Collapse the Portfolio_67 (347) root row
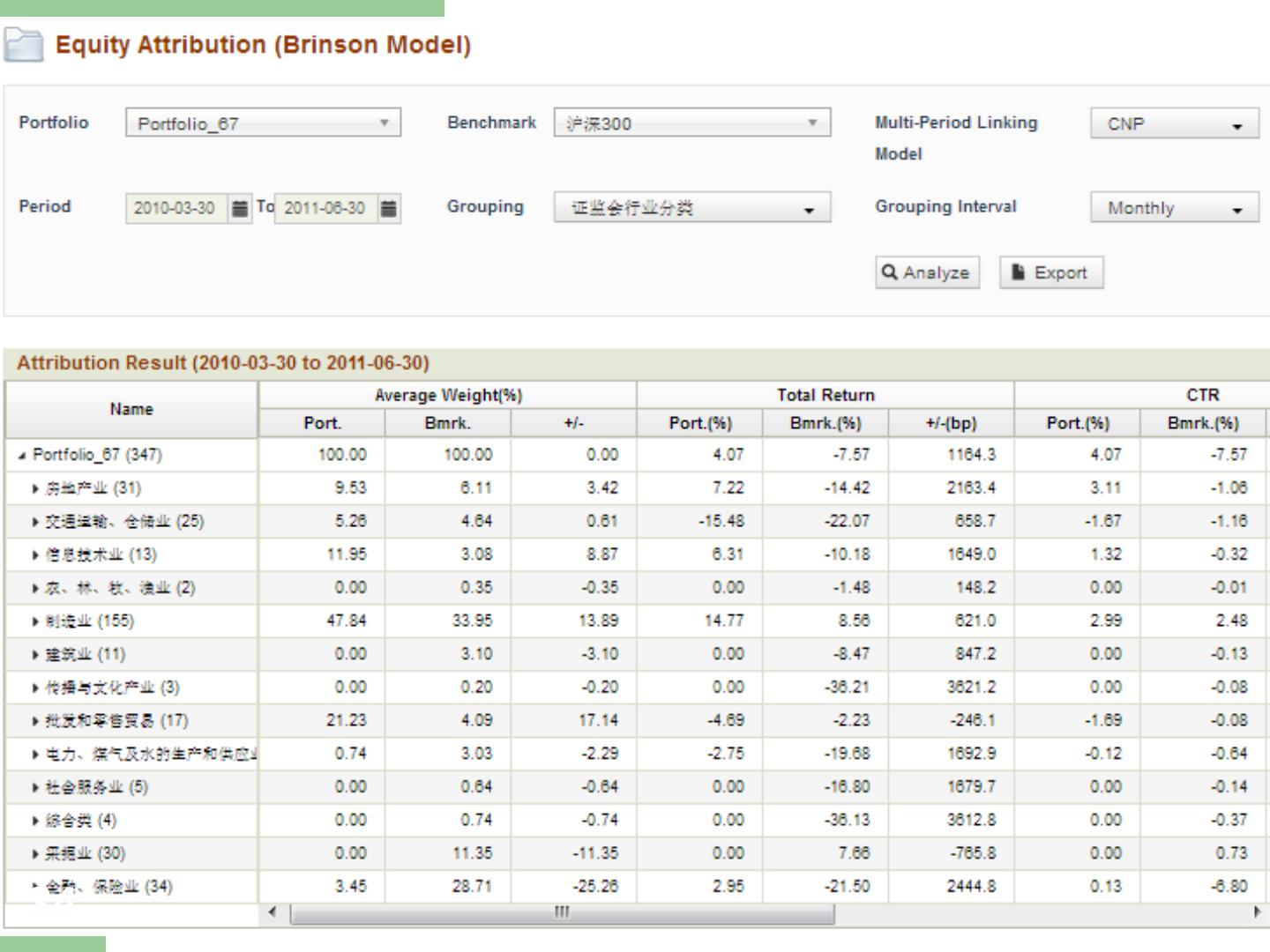1270x952 pixels. point(22,456)
